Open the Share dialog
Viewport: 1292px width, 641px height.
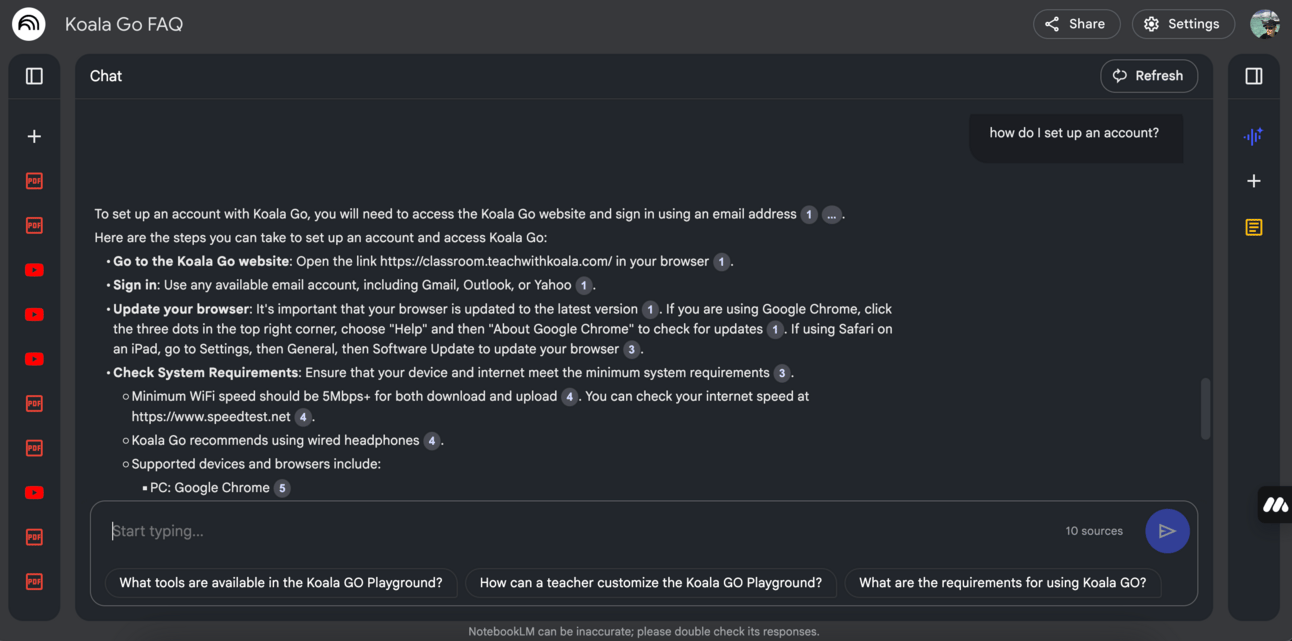click(x=1076, y=24)
